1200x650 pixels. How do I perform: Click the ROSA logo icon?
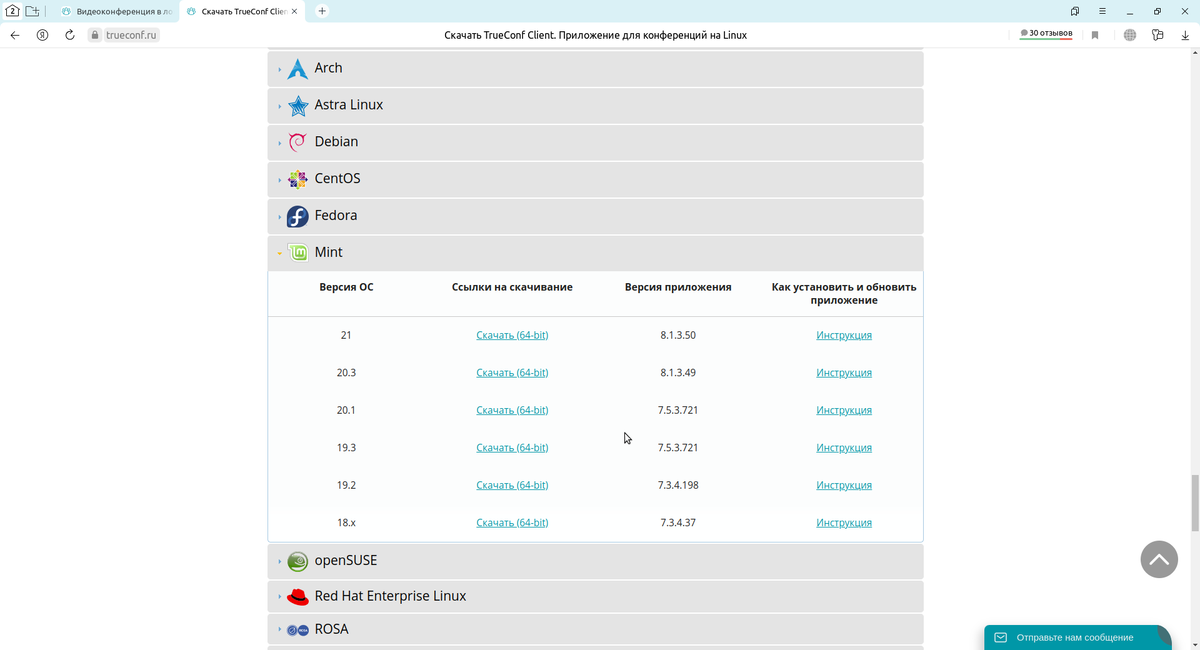tap(297, 630)
